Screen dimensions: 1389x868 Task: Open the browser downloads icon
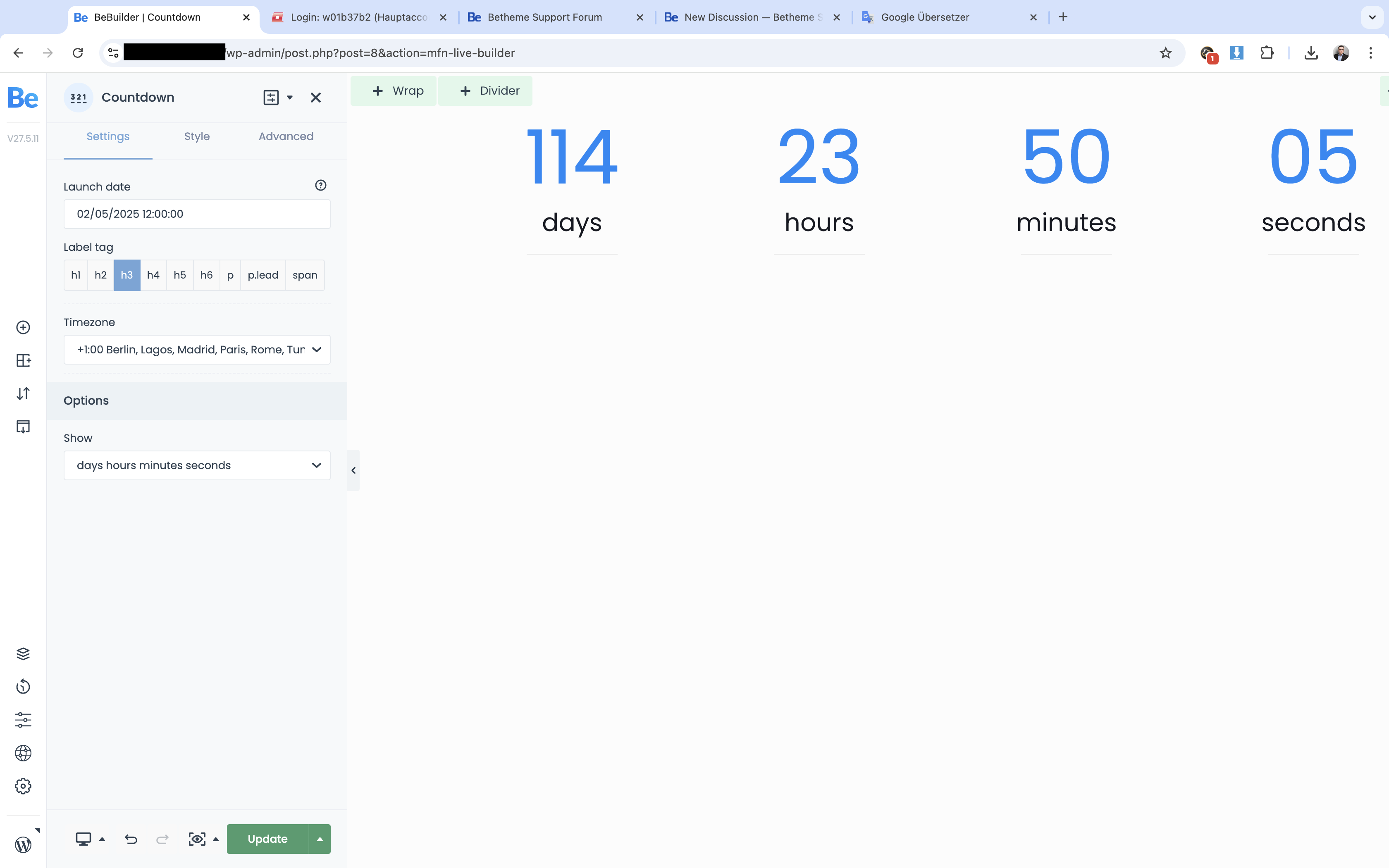click(1311, 53)
